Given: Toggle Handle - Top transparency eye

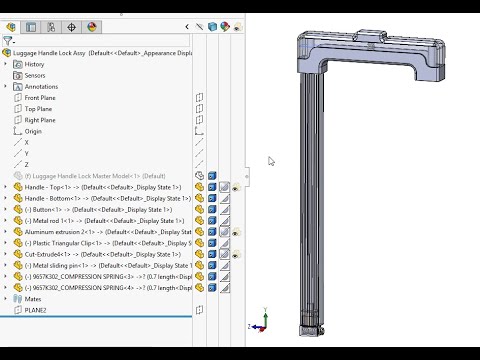Looking at the screenshot, I should [x=236, y=187].
